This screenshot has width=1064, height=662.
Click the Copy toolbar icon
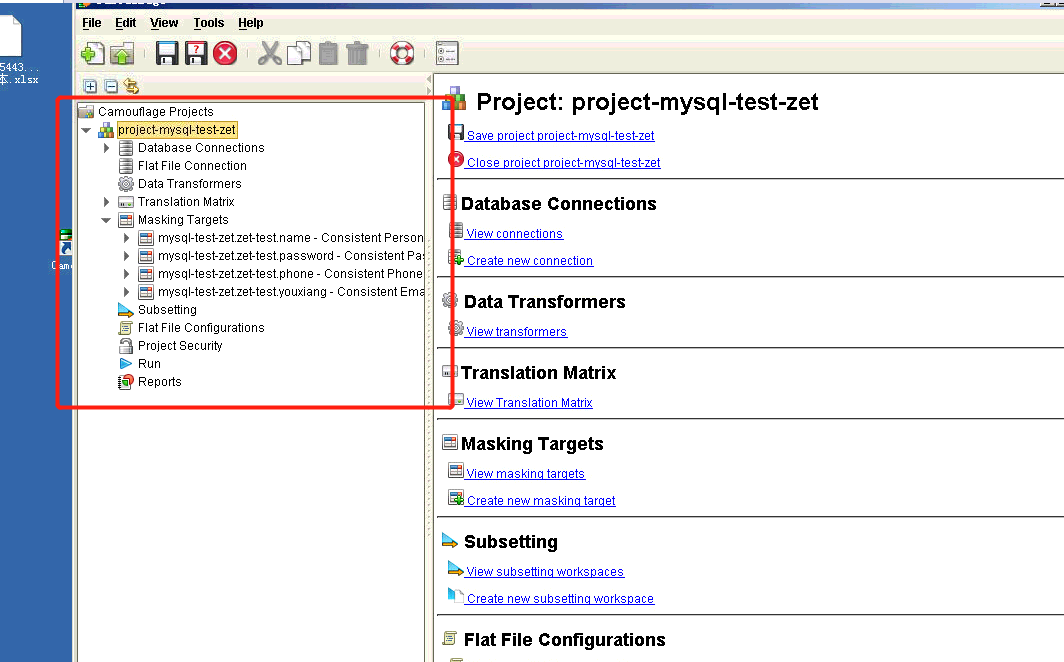(x=299, y=53)
